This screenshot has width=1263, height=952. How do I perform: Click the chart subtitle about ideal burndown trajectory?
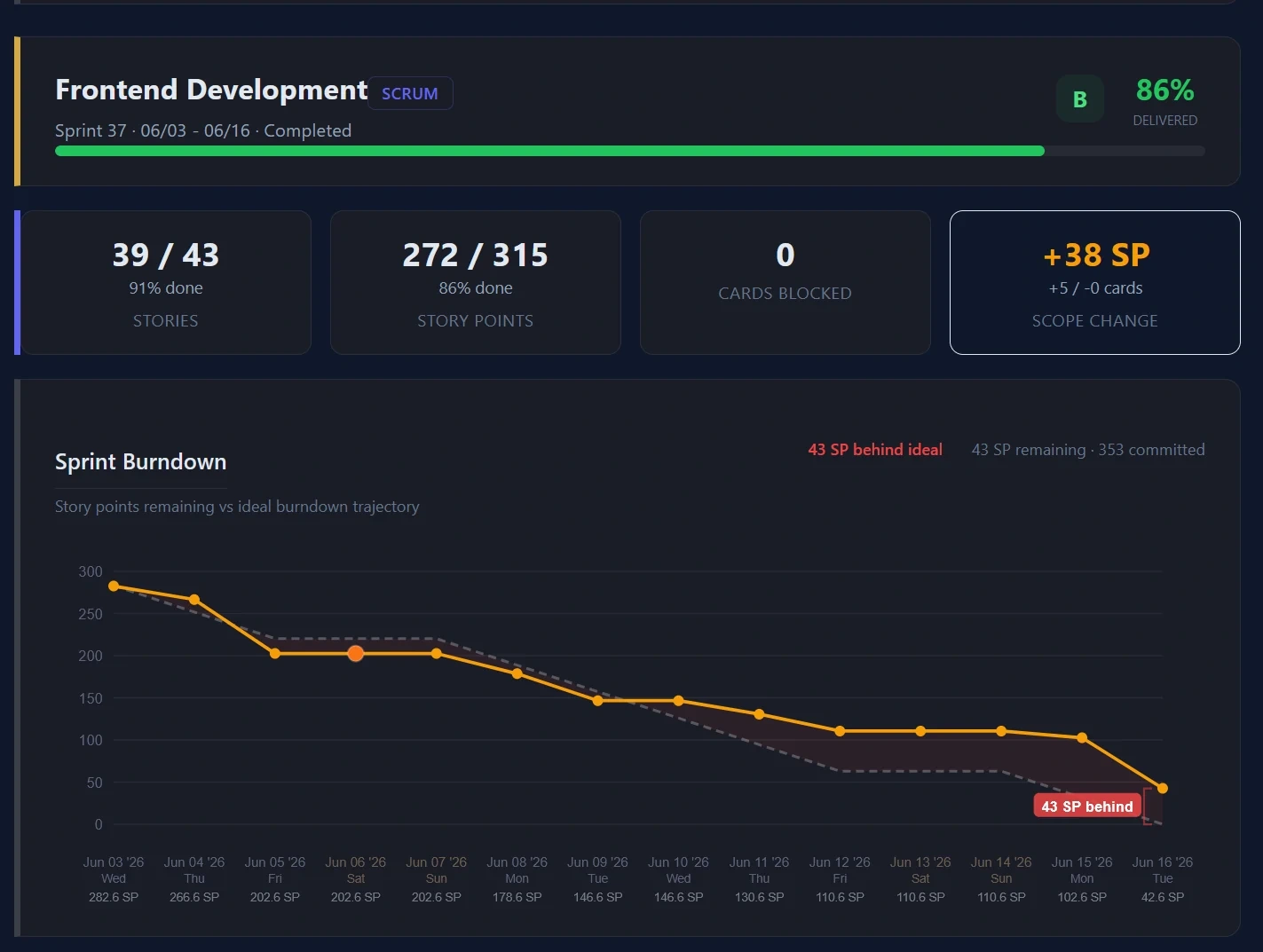pos(237,507)
